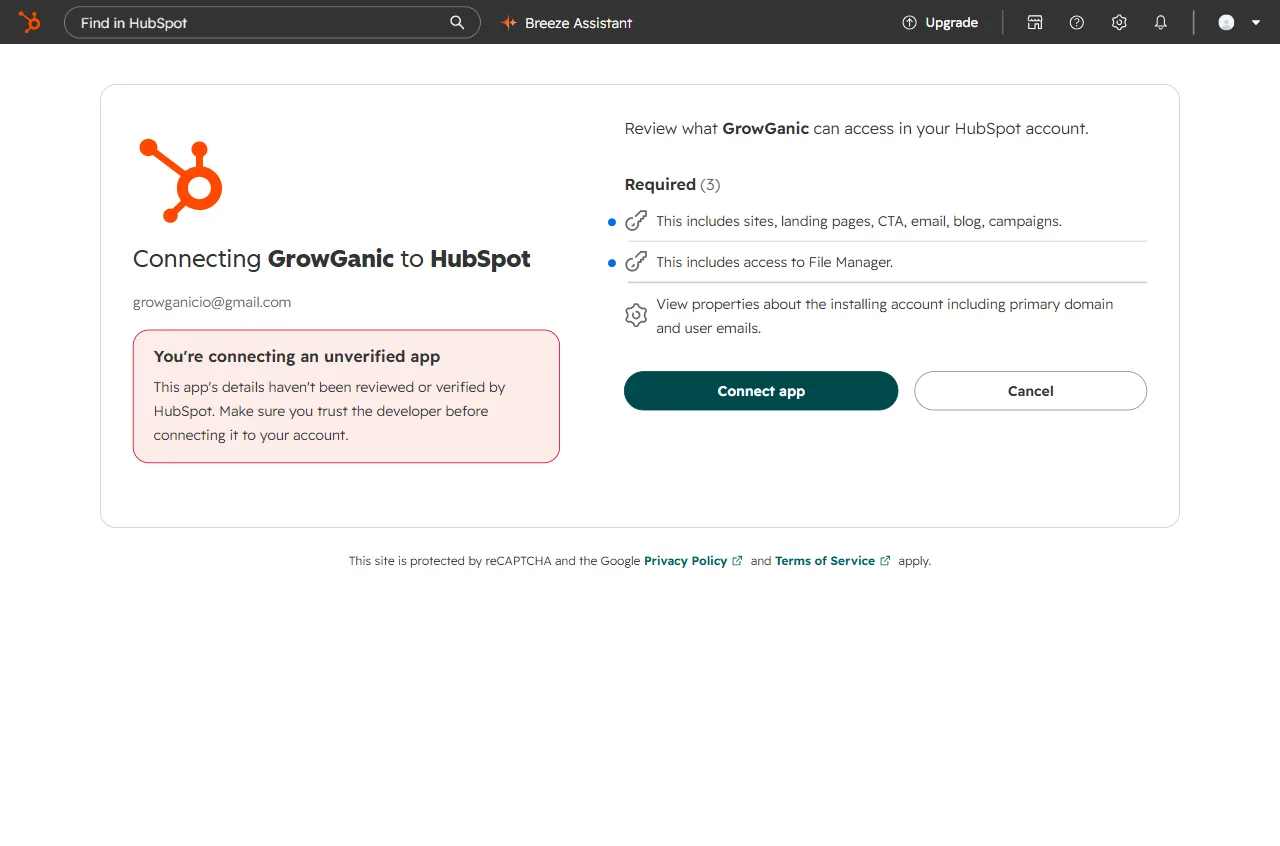1280x846 pixels.
Task: Focus the Find in HubSpot search field
Action: tap(272, 22)
